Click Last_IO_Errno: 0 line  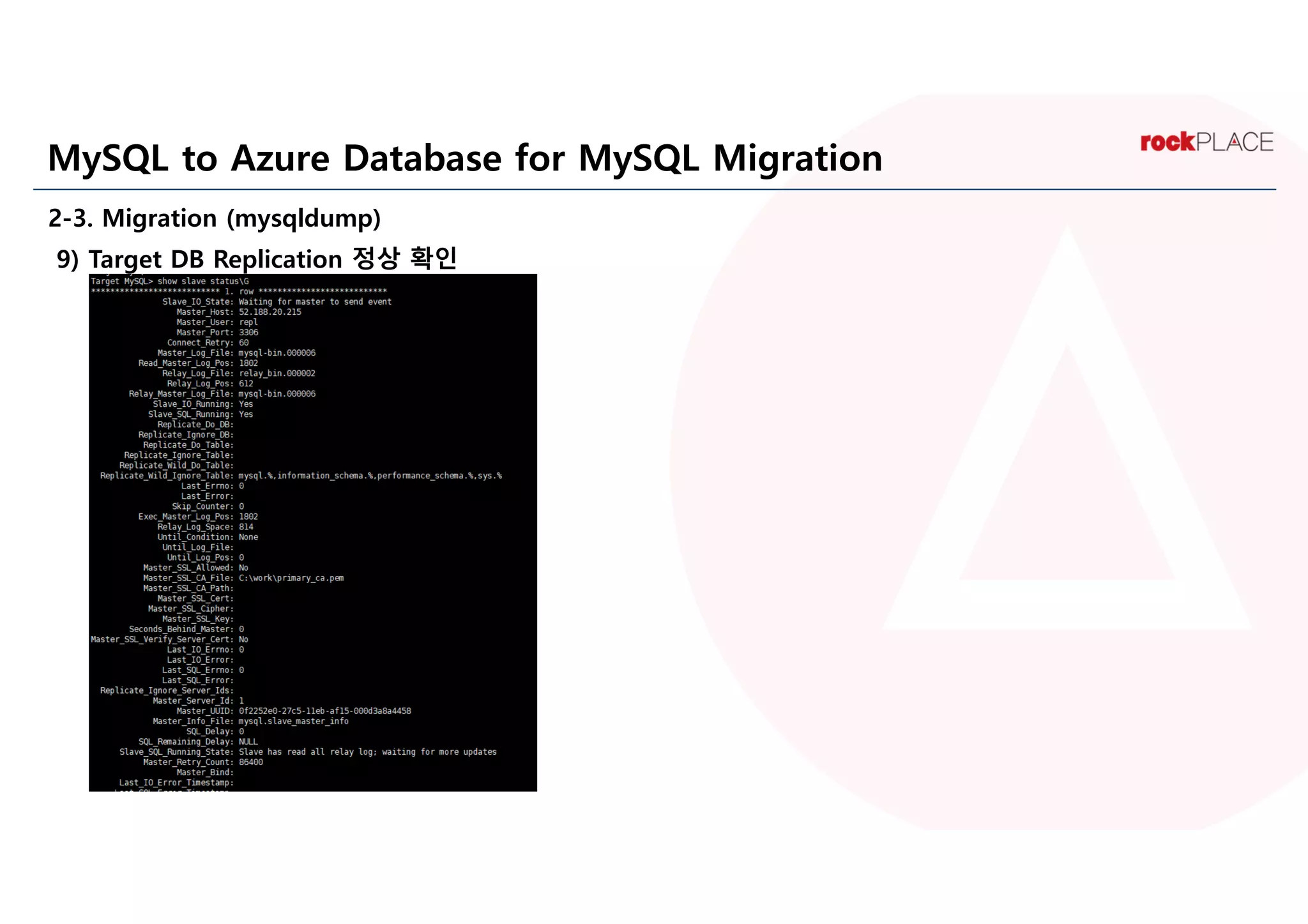coord(206,649)
